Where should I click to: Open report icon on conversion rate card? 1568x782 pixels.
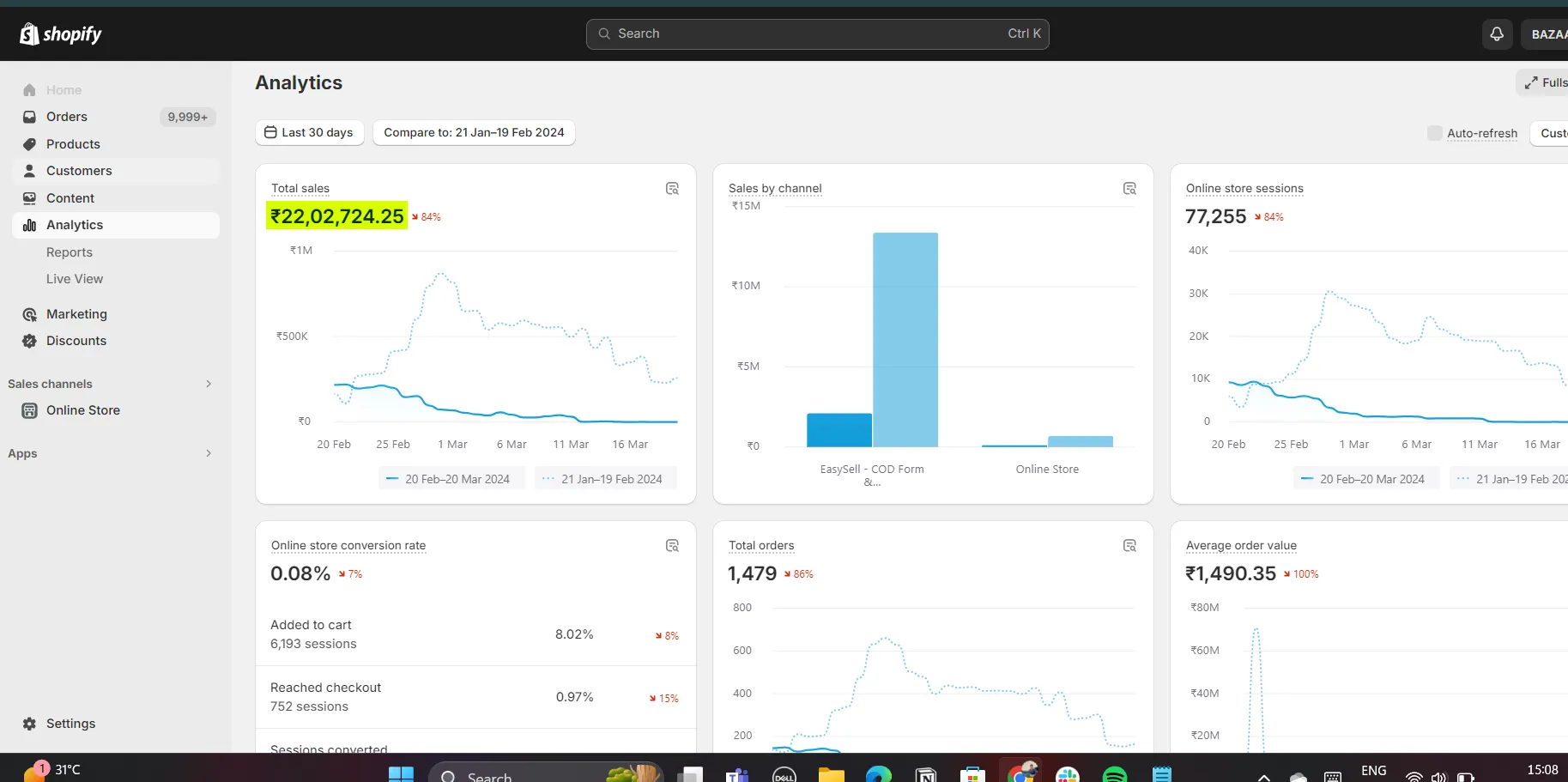[x=672, y=546]
